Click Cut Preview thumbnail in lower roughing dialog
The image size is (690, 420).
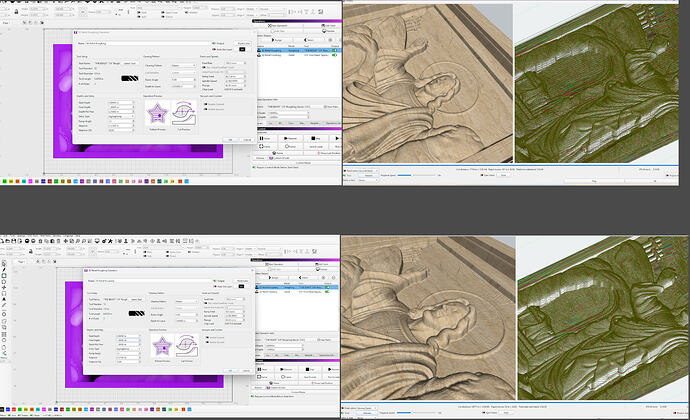tap(187, 346)
